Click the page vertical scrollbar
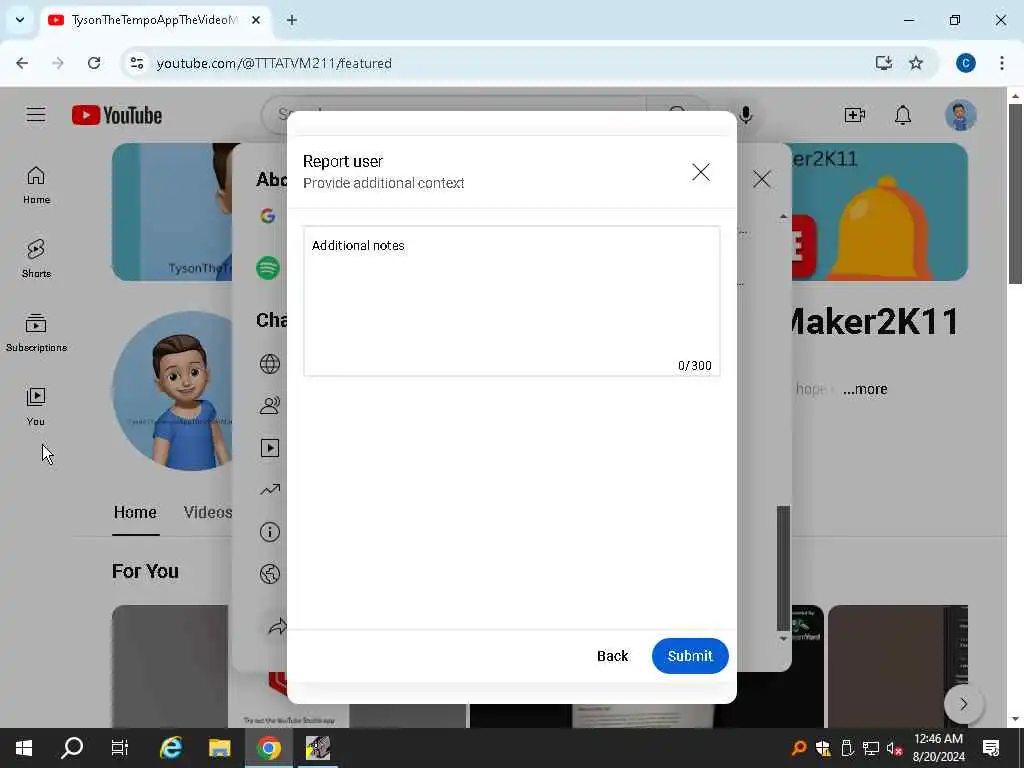Screen dimensions: 1024x768 pyautogui.click(x=1015, y=194)
